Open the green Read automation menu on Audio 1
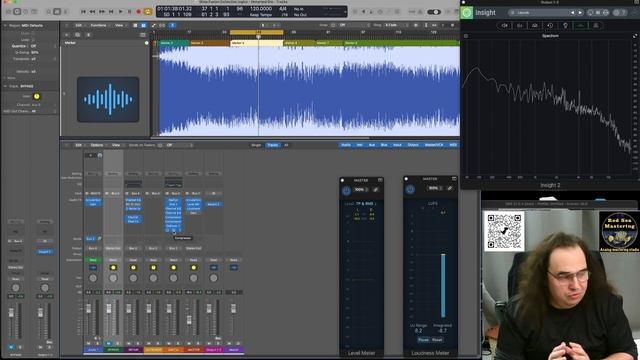 93,260
